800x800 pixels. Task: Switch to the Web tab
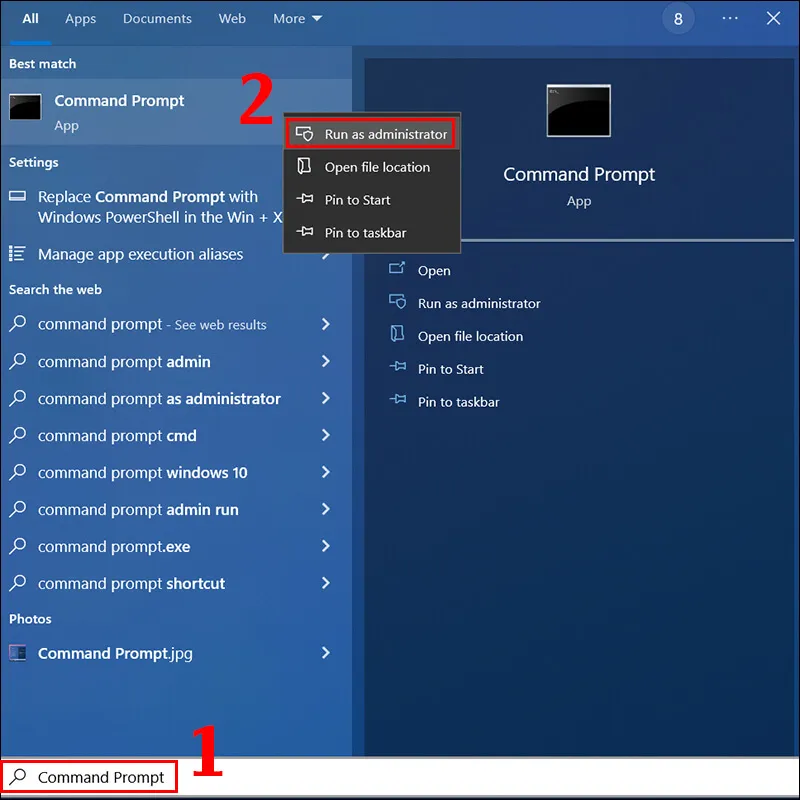[x=232, y=18]
